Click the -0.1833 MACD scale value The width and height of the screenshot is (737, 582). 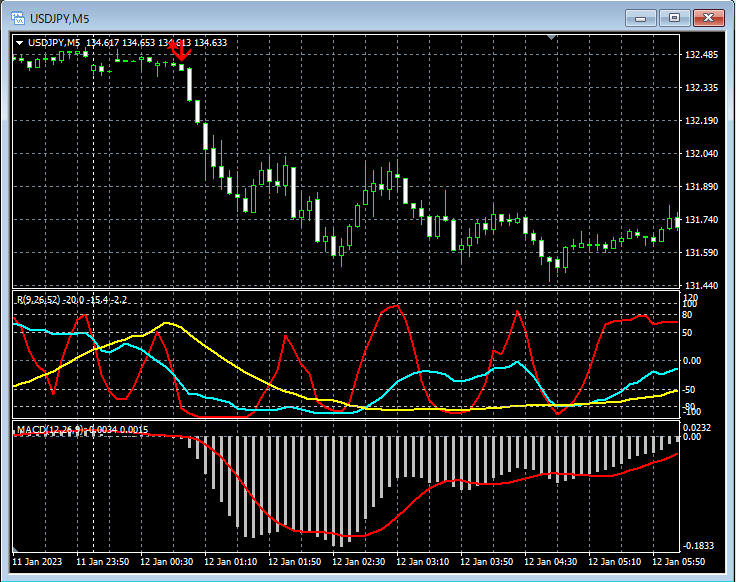coord(699,545)
